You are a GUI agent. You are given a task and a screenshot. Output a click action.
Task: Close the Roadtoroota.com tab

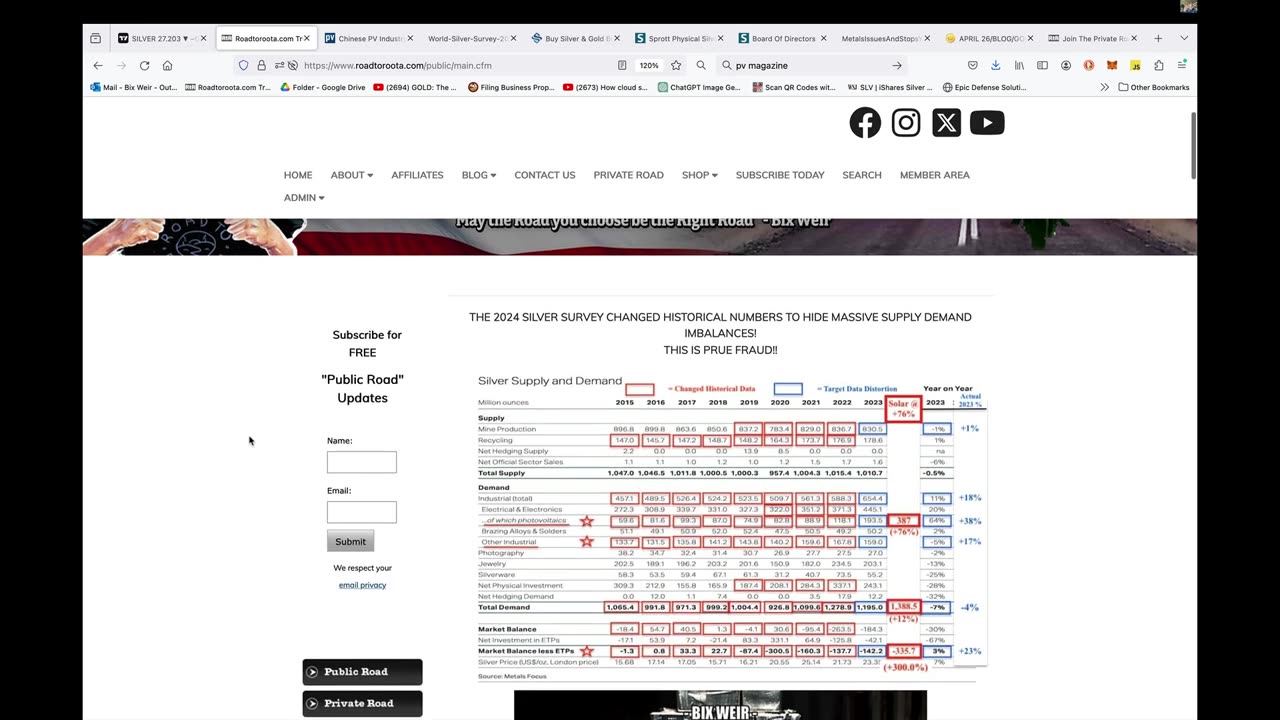click(307, 38)
